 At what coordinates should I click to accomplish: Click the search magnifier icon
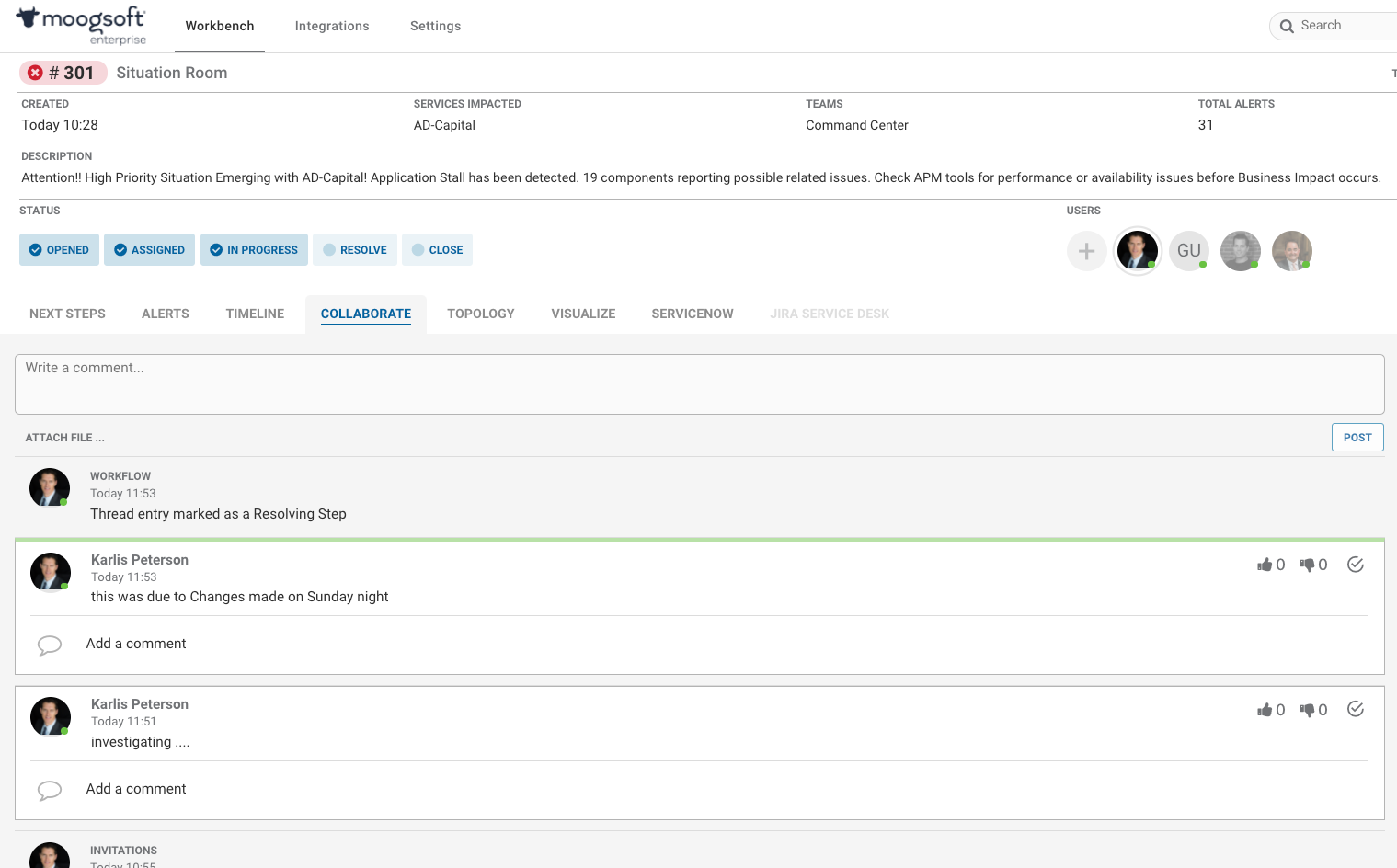coord(1287,26)
